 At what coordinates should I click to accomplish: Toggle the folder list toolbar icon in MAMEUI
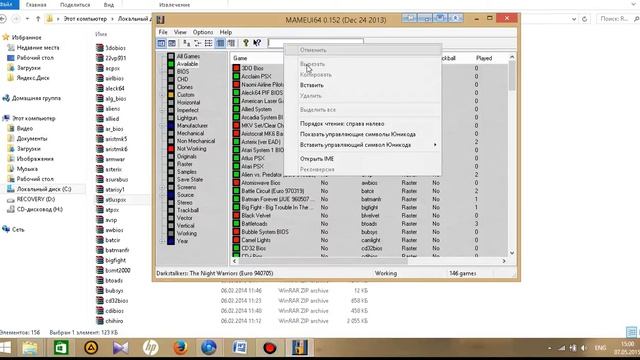162,43
